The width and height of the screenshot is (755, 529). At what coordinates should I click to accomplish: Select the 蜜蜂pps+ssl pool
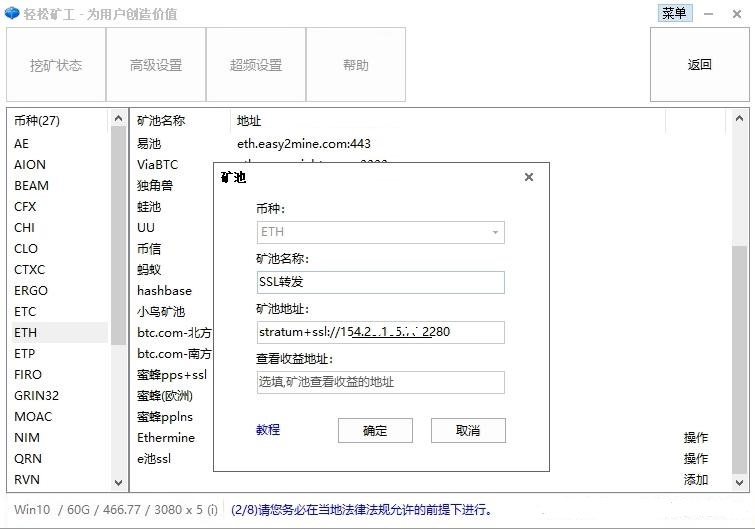click(x=172, y=374)
